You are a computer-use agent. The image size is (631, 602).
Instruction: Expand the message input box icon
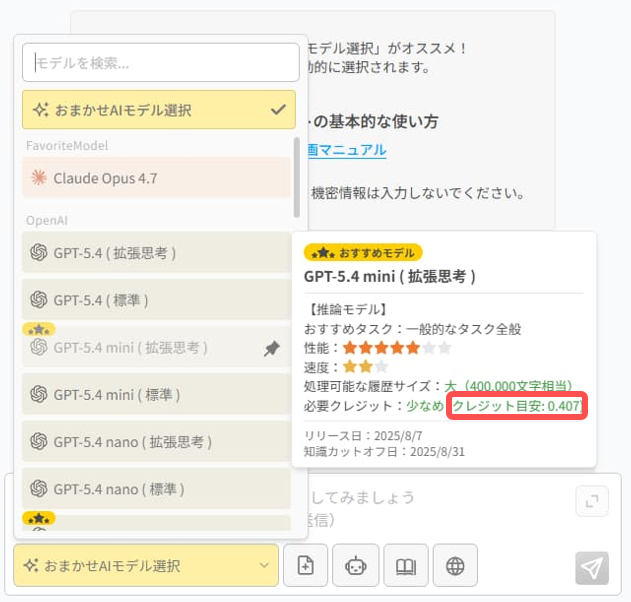click(x=591, y=501)
